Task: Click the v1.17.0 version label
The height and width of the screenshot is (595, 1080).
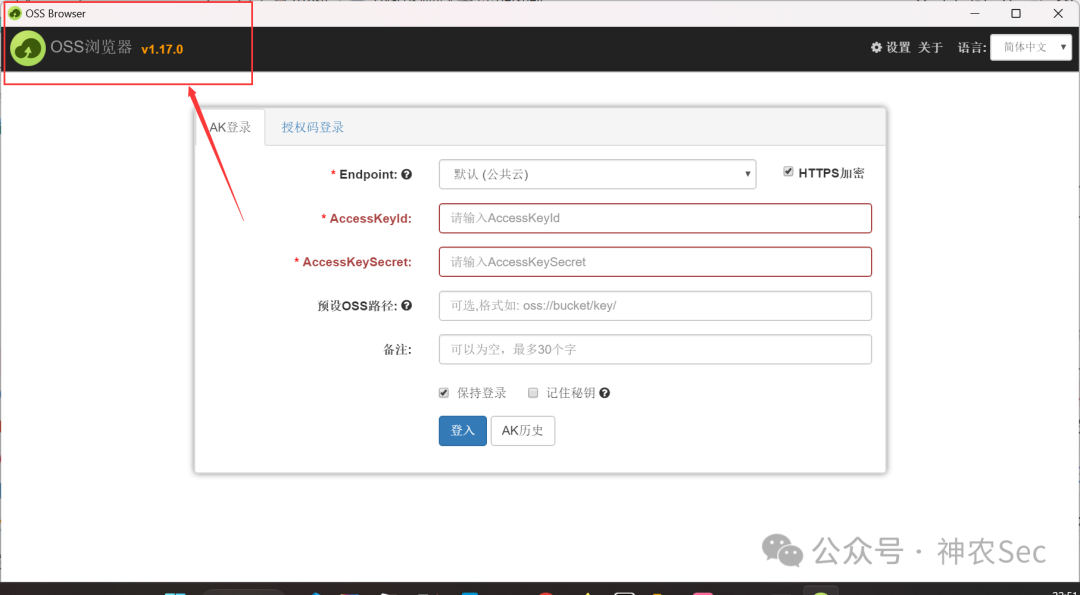Action: [162, 49]
